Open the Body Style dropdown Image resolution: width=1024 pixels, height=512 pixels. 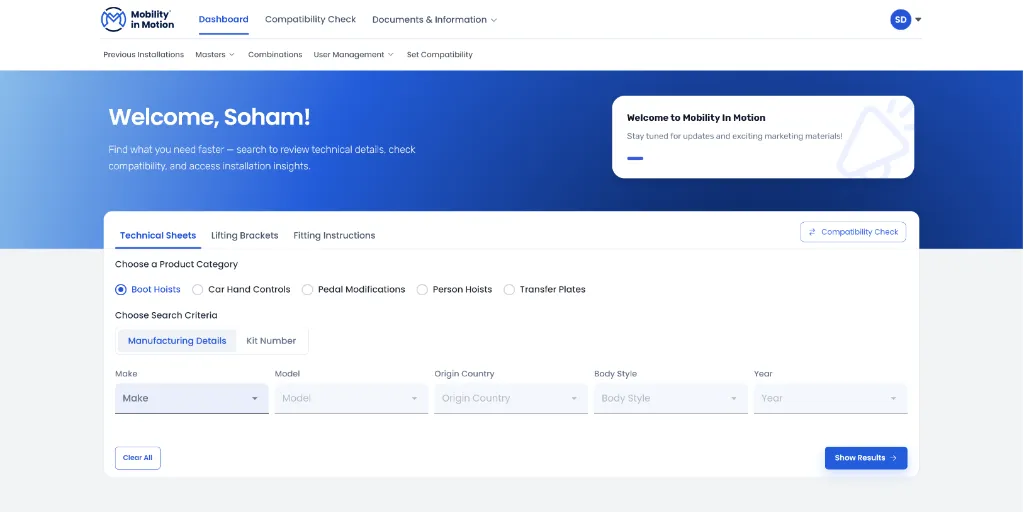(x=671, y=398)
